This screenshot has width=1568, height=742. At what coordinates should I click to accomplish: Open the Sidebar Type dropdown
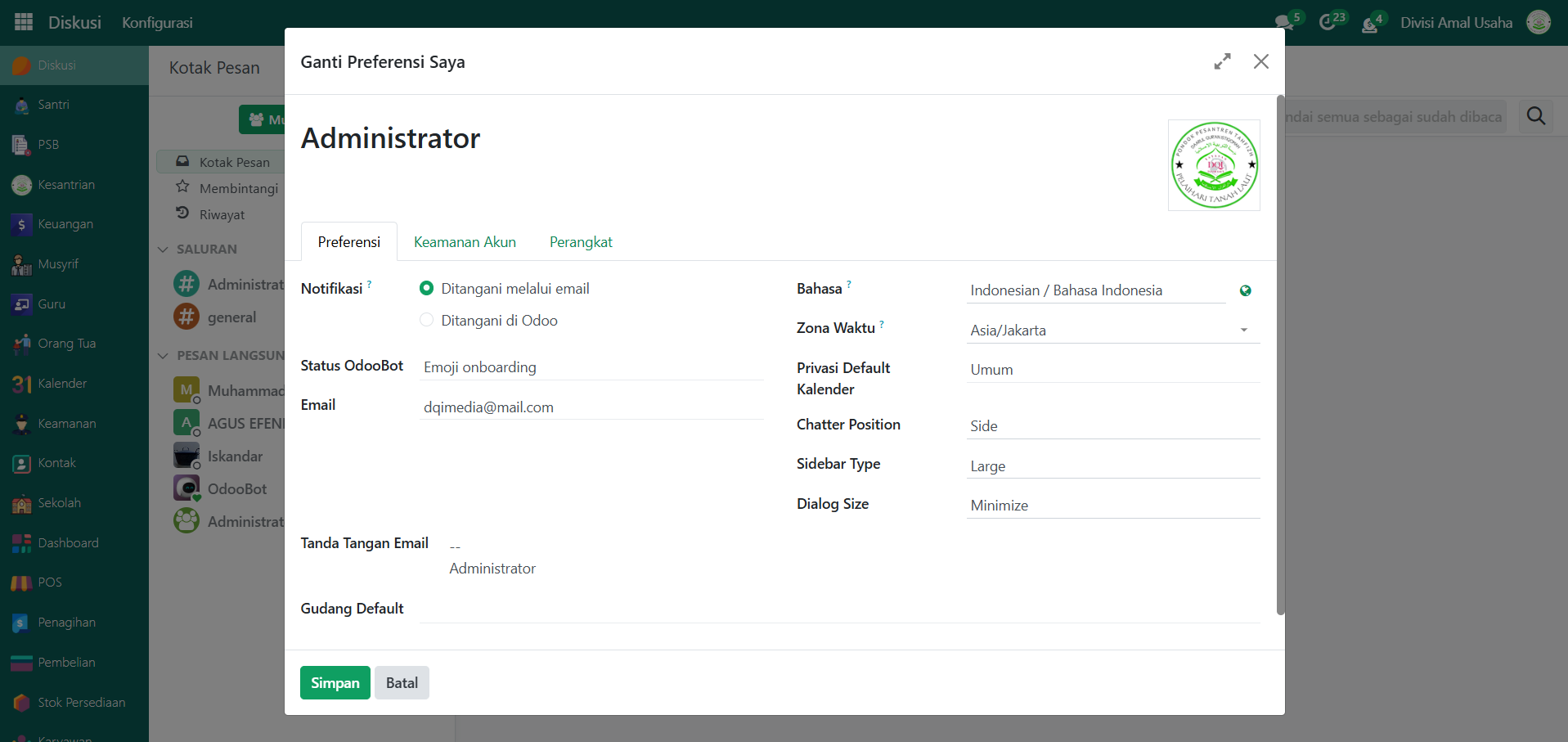tap(1112, 466)
